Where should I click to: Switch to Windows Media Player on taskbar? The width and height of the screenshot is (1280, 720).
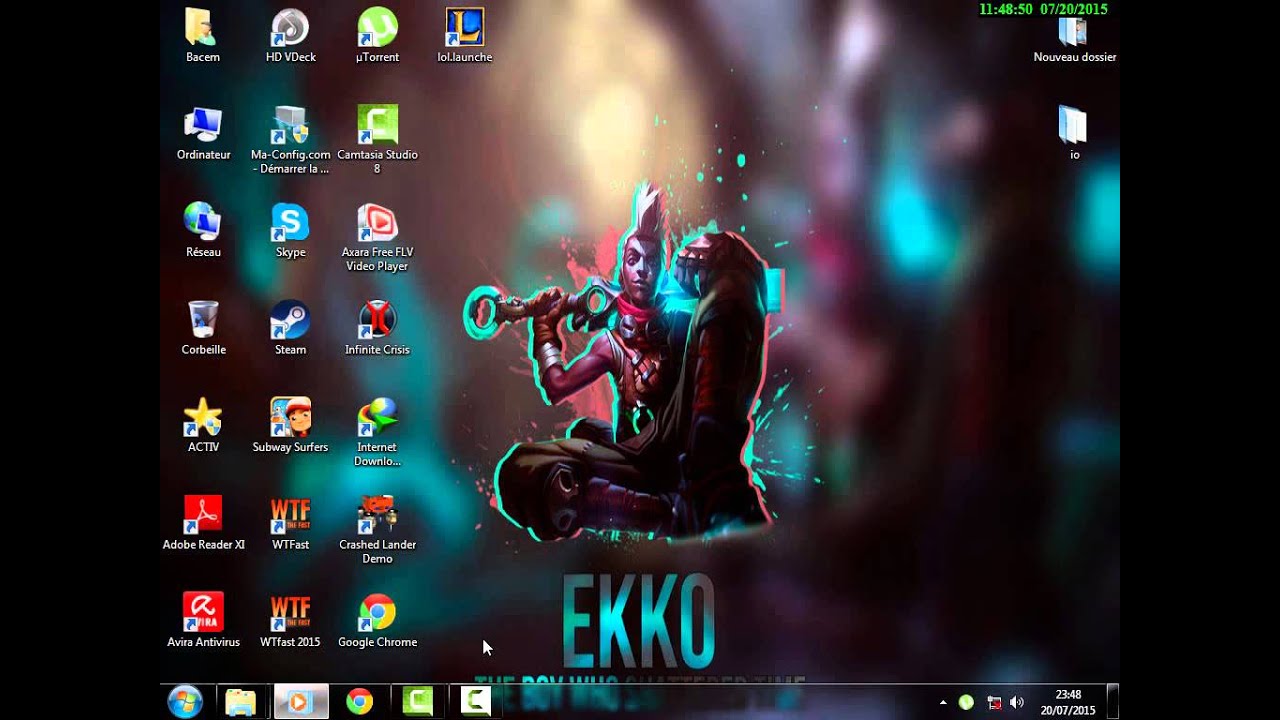300,702
